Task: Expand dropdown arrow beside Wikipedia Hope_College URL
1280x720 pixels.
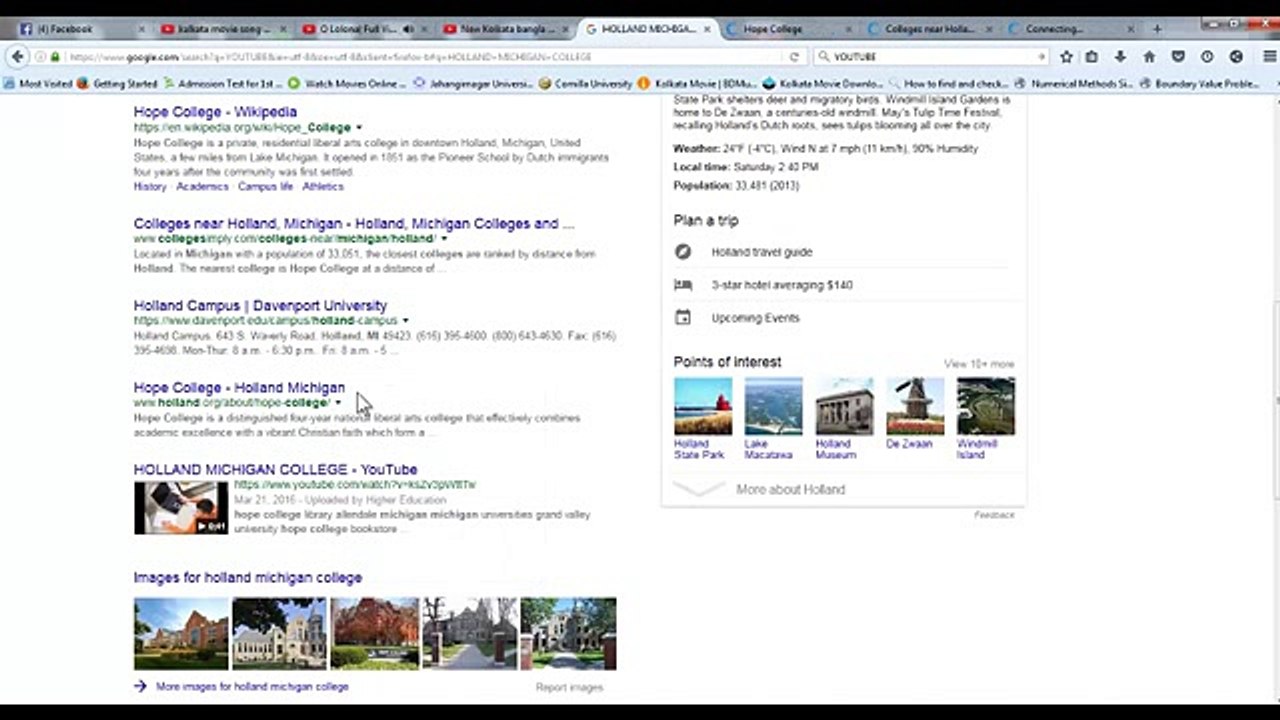Action: (x=359, y=128)
